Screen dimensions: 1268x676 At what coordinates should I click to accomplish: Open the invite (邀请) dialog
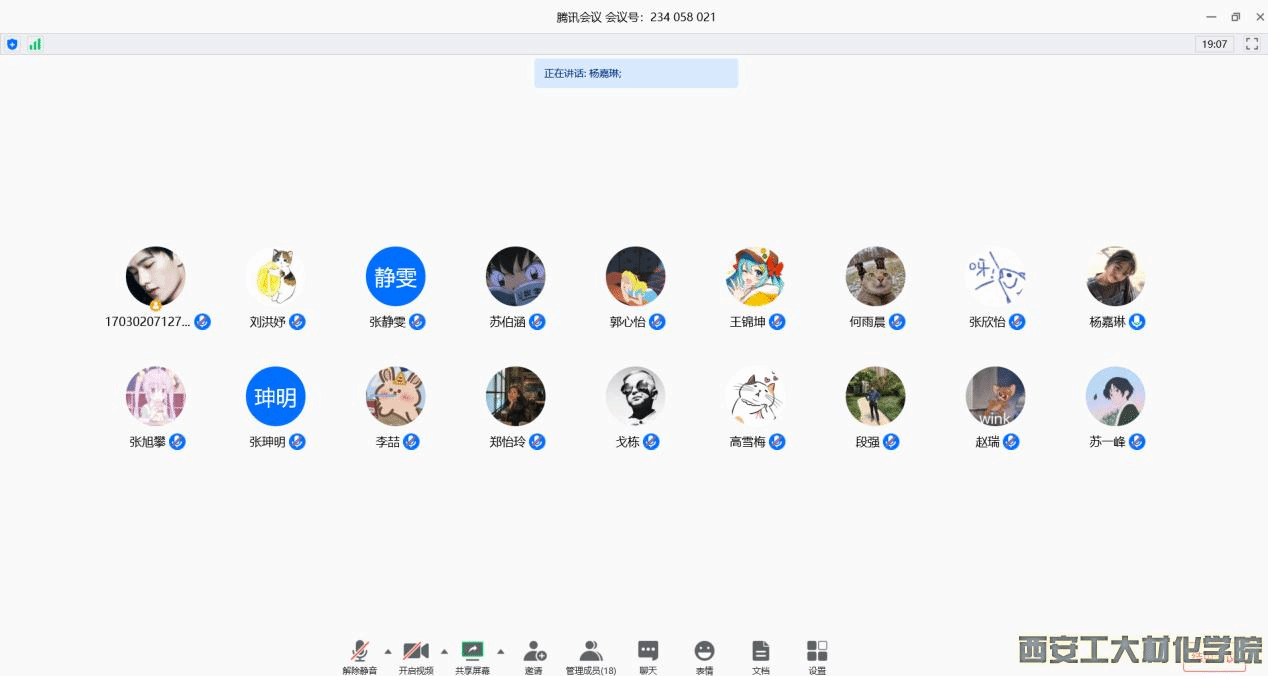(x=534, y=656)
